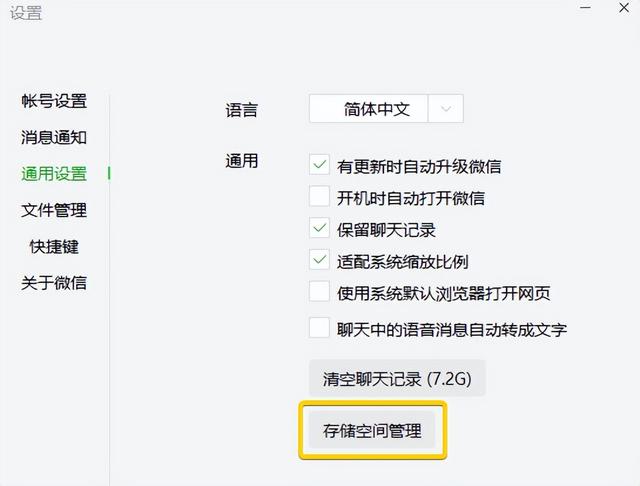This screenshot has height=486, width=640.
Task: Click the 存储空间管理 button
Action: [x=372, y=431]
